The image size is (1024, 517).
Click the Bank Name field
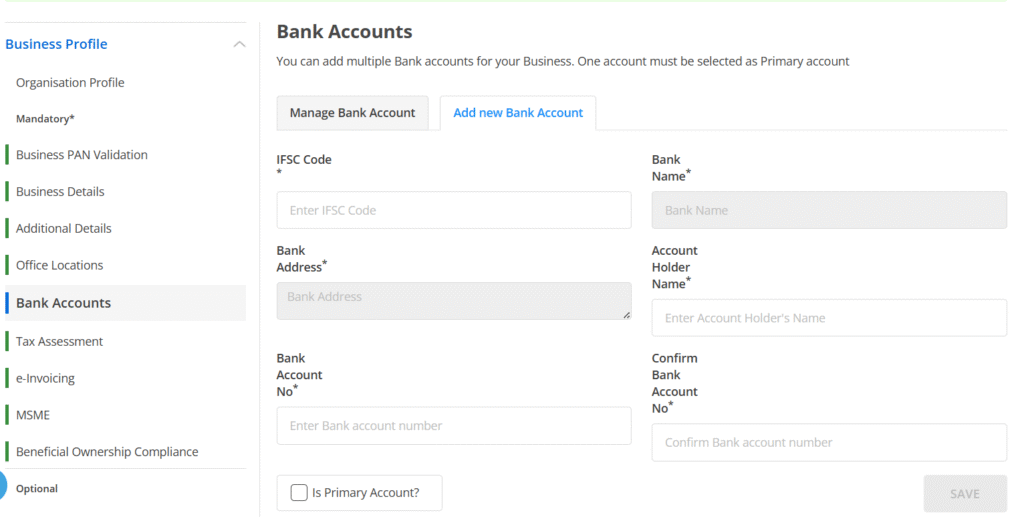829,210
